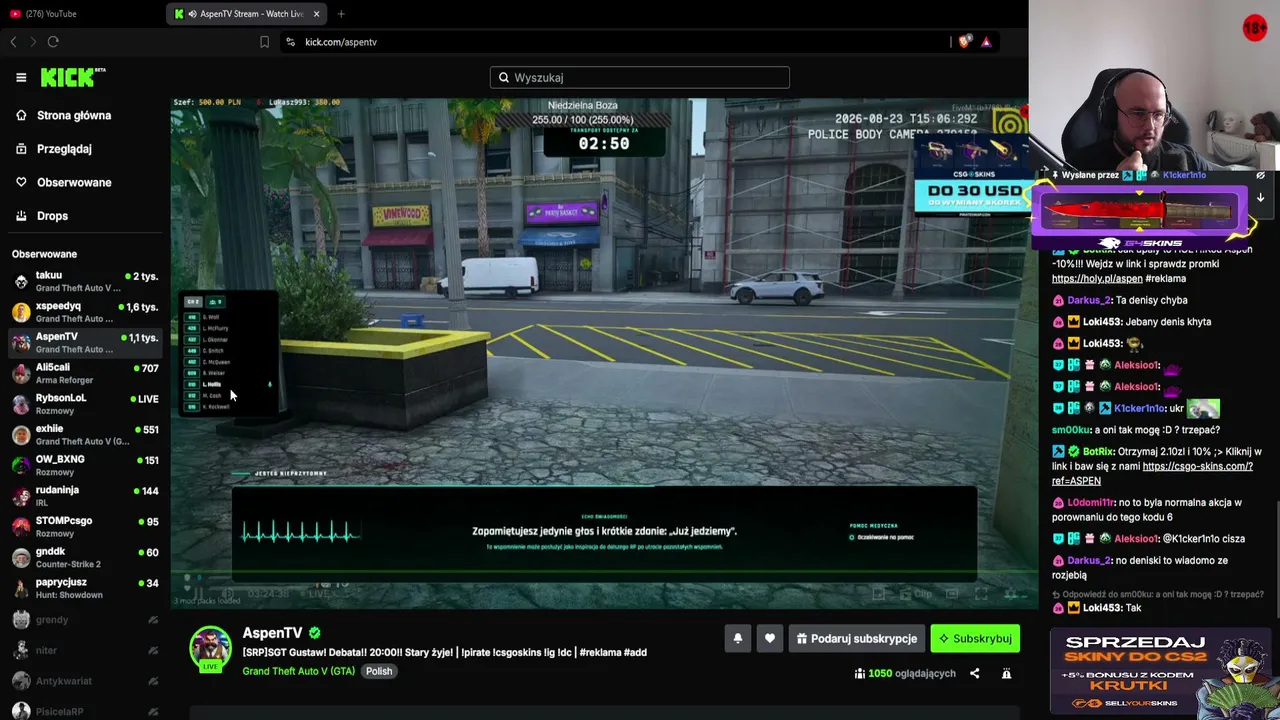Open exhiie's channel in the followed list
The width and height of the screenshot is (1280, 720).
[85, 435]
